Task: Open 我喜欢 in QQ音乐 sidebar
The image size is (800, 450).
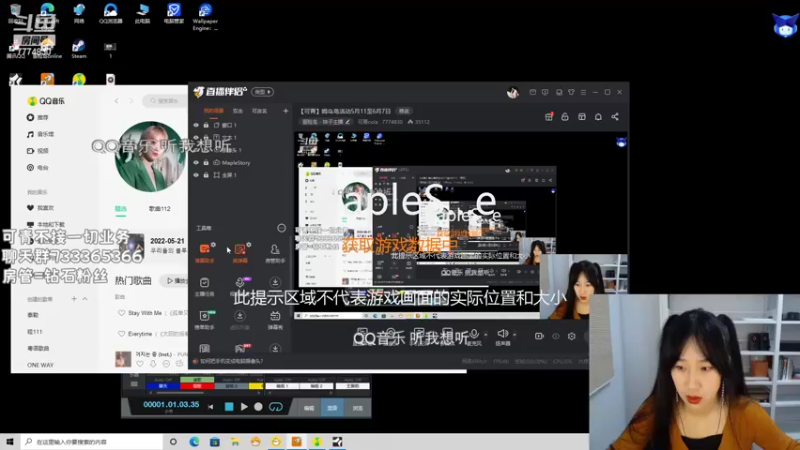Action: [40, 208]
